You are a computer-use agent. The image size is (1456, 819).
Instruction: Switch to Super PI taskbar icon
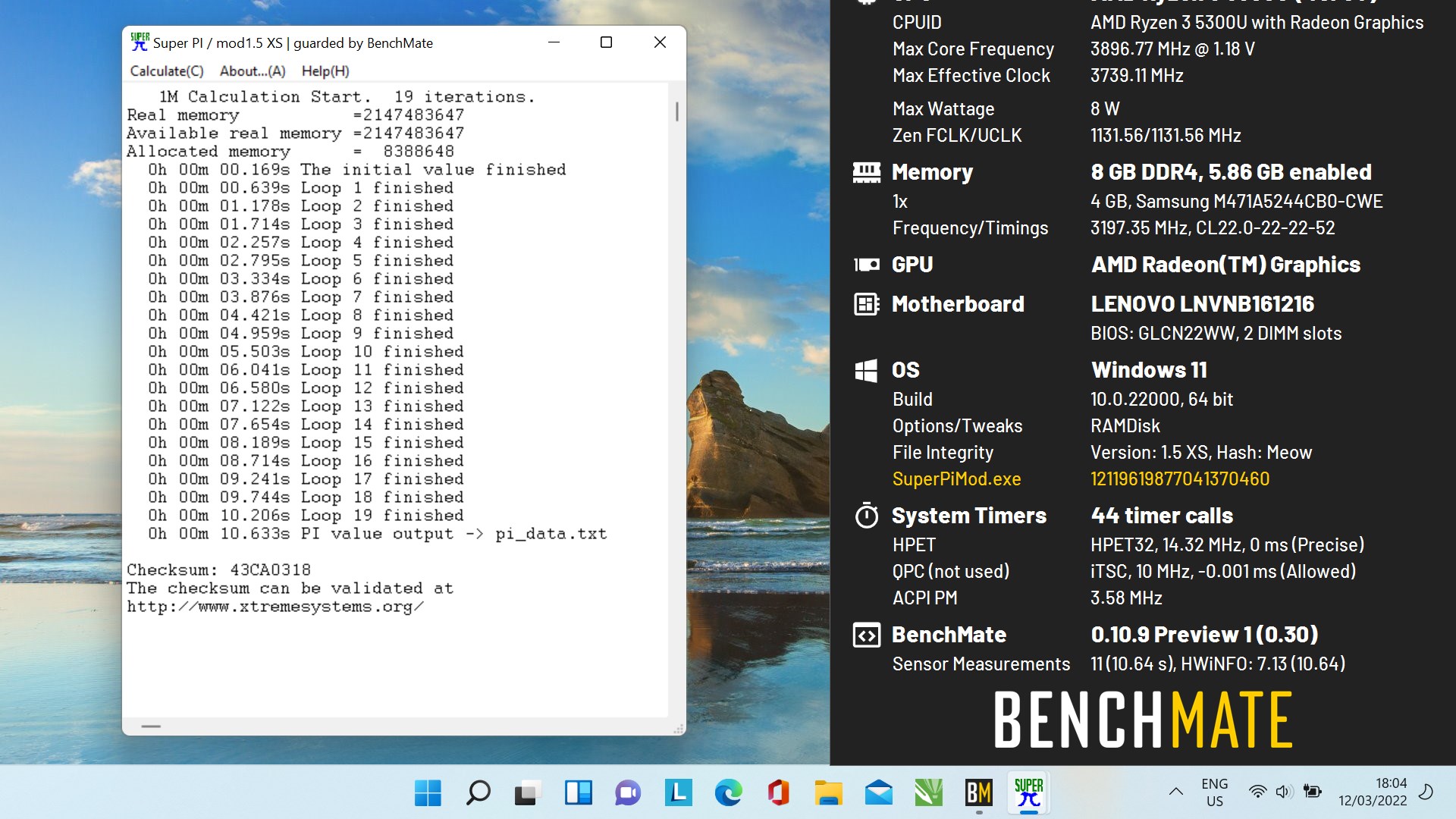(1028, 793)
